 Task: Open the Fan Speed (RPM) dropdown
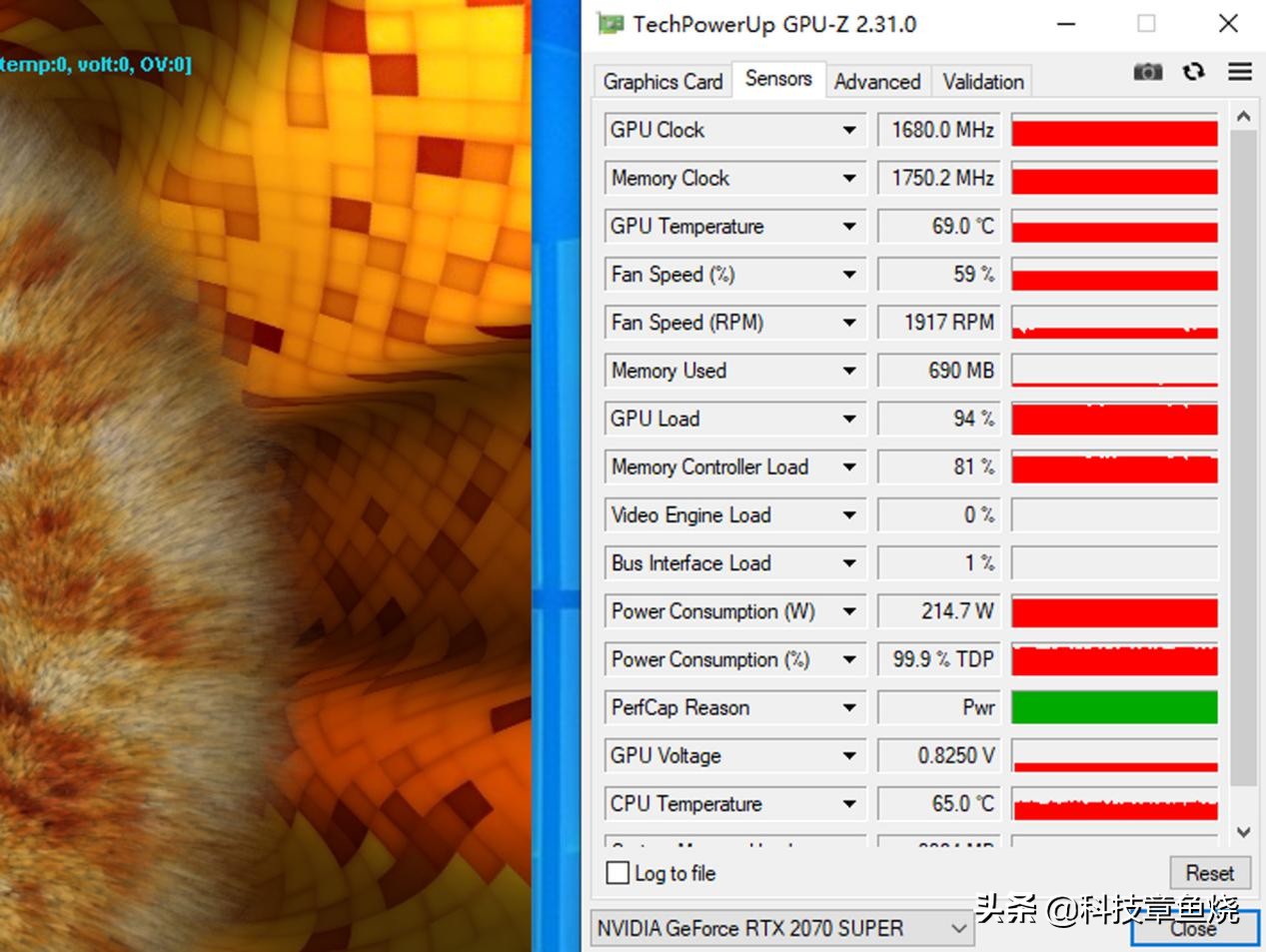click(847, 322)
